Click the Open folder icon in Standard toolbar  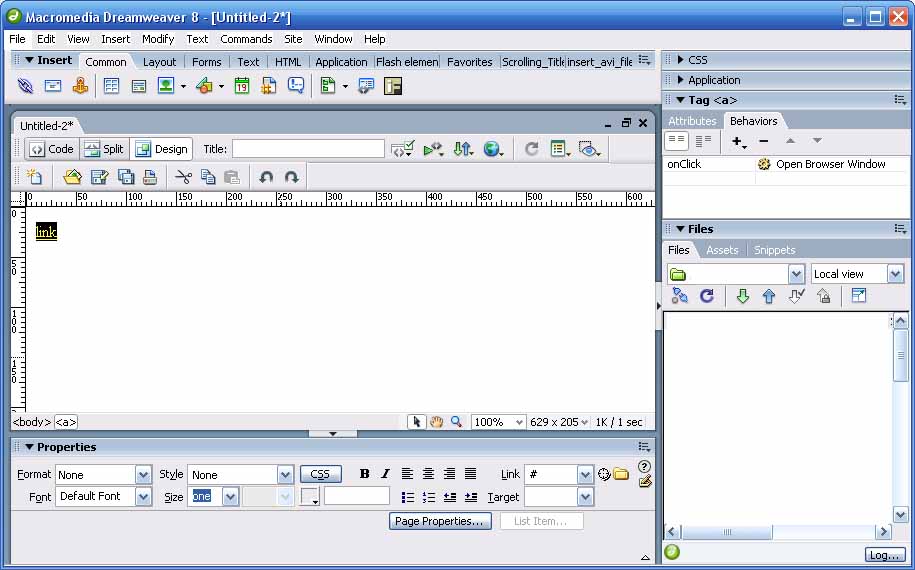point(72,177)
